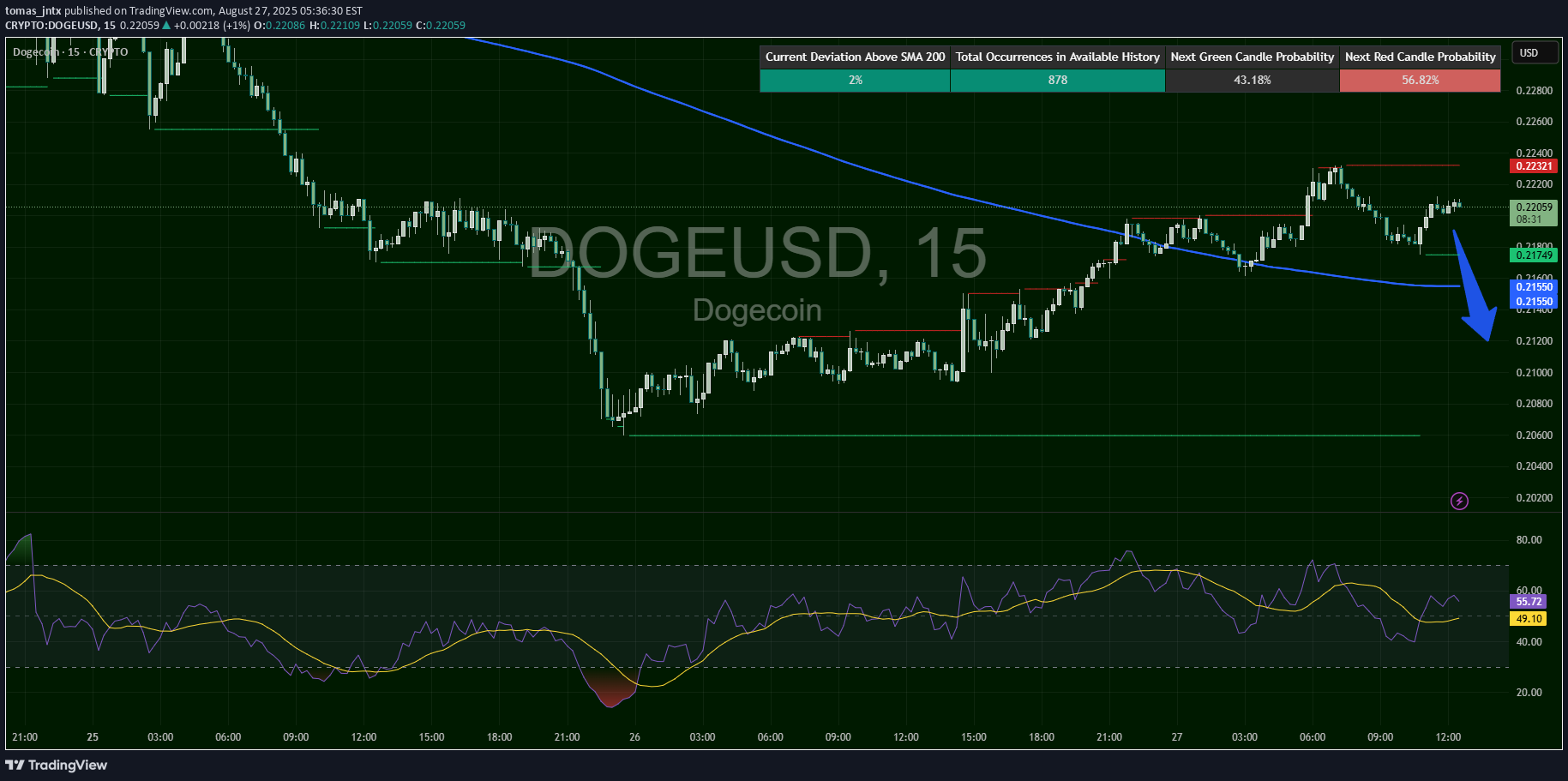Click the purple RSI value 55.72
This screenshot has width=1568, height=781.
1529,602
